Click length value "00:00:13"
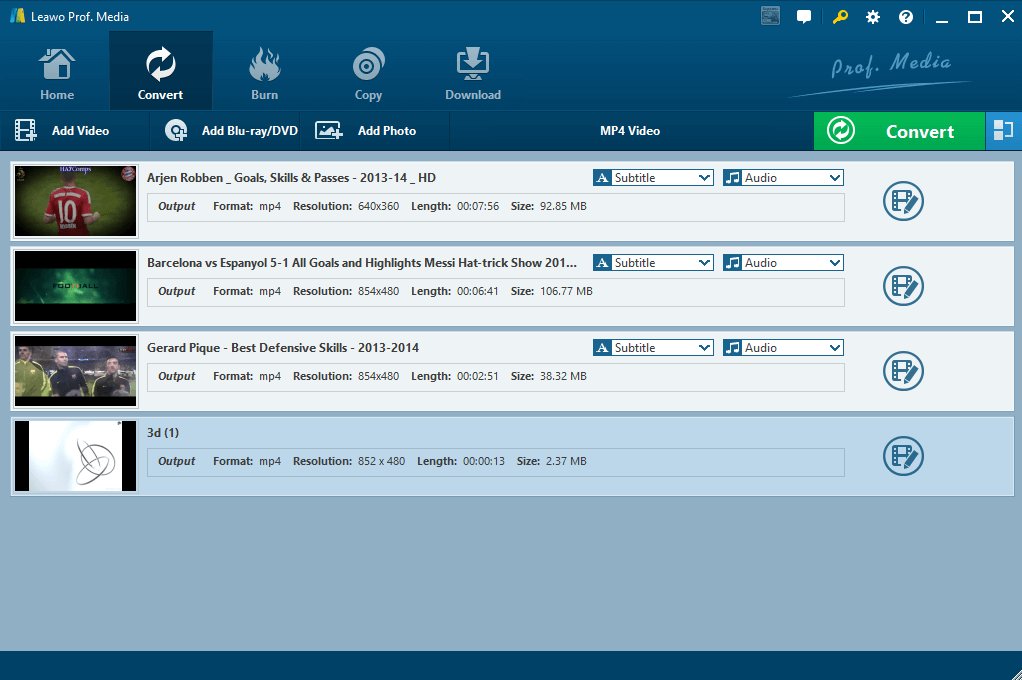 point(484,461)
